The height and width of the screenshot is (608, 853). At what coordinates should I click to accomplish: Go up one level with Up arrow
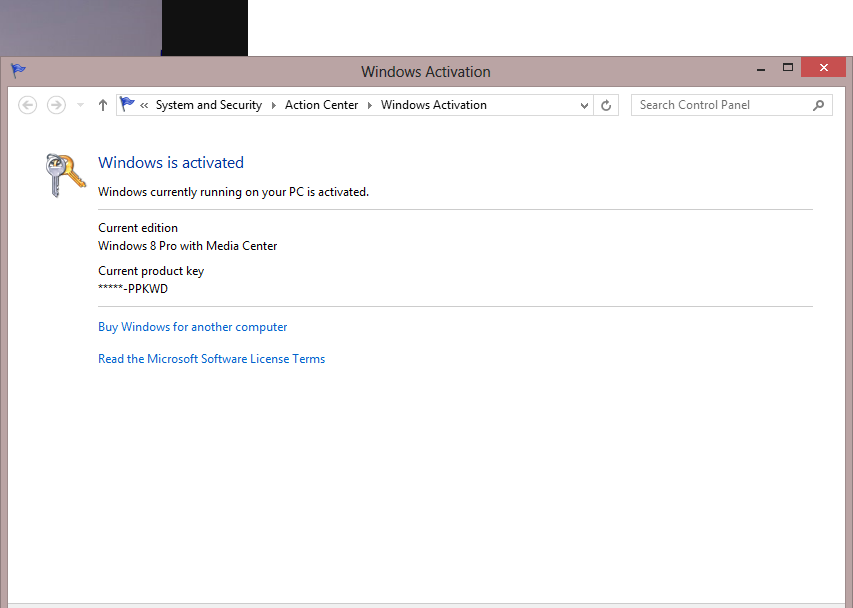click(x=102, y=105)
